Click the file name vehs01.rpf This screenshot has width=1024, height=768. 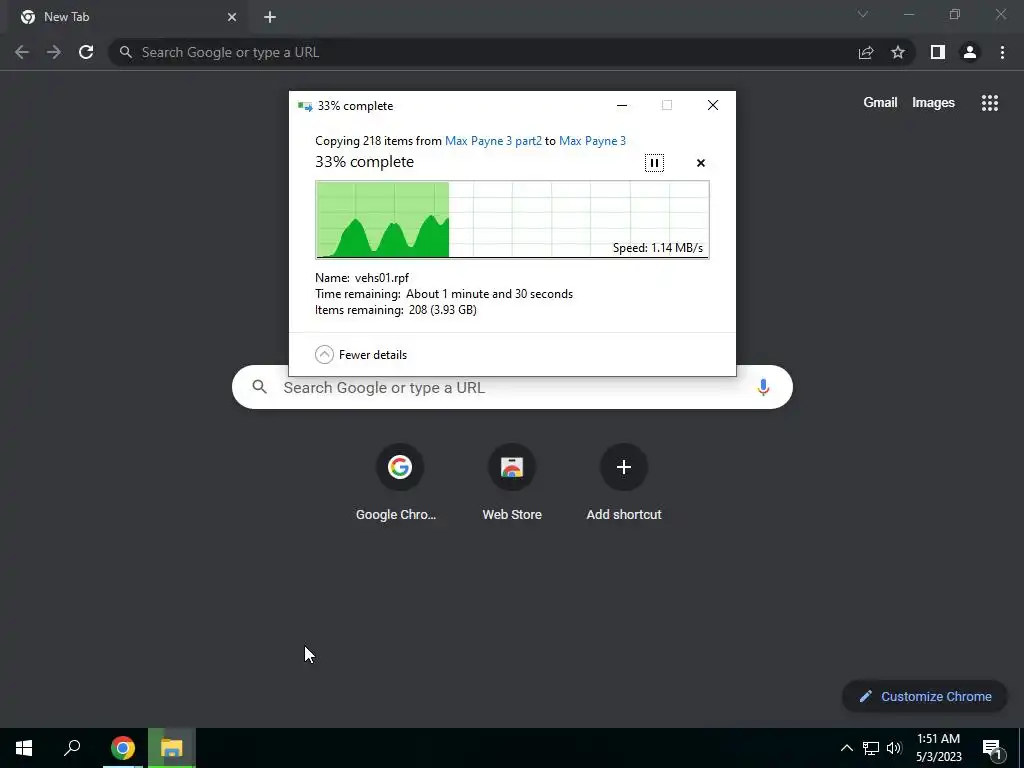pos(381,278)
